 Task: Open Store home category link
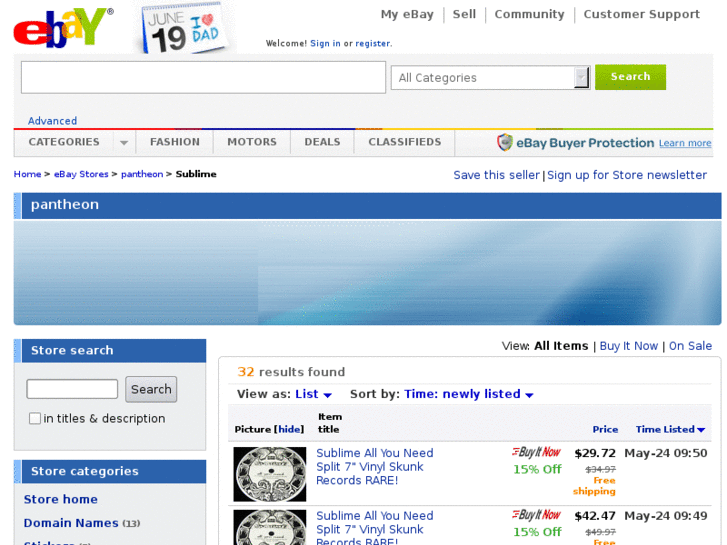click(x=61, y=500)
